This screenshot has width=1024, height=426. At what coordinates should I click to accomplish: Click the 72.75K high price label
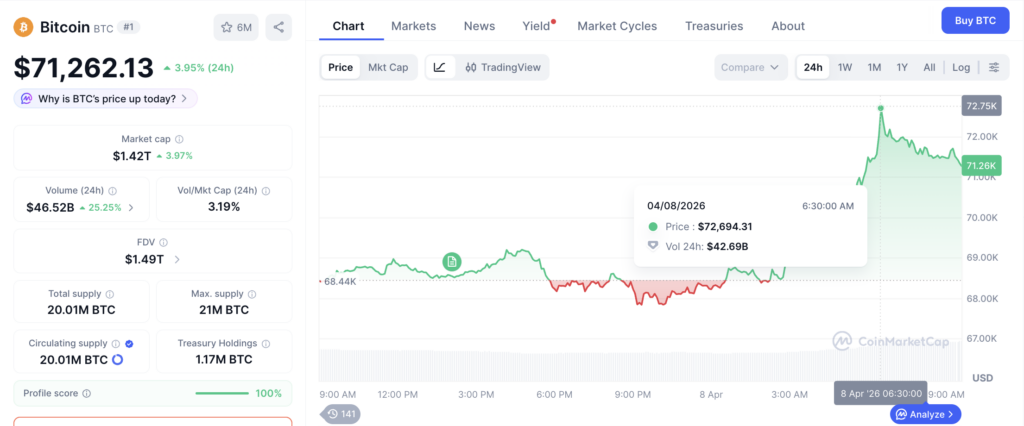tap(982, 106)
